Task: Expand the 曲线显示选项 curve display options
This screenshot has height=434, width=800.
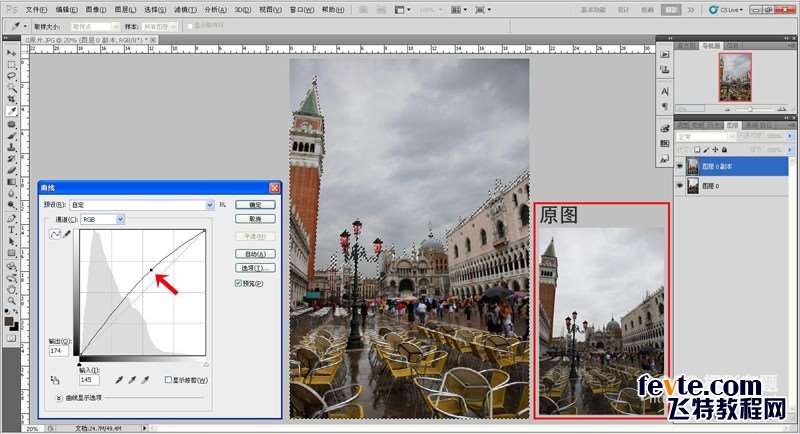Action: [x=59, y=397]
